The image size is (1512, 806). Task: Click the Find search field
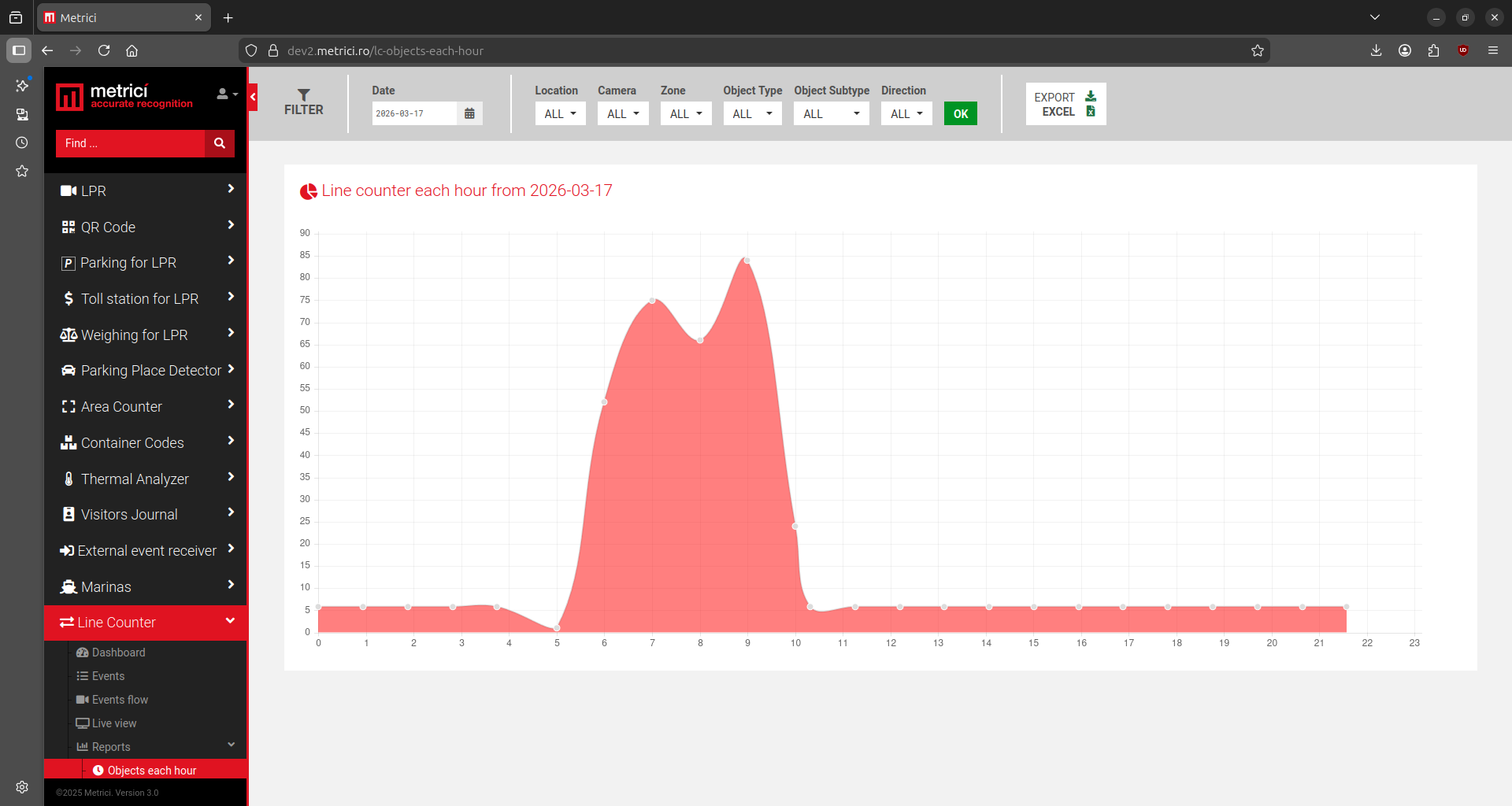click(x=131, y=143)
